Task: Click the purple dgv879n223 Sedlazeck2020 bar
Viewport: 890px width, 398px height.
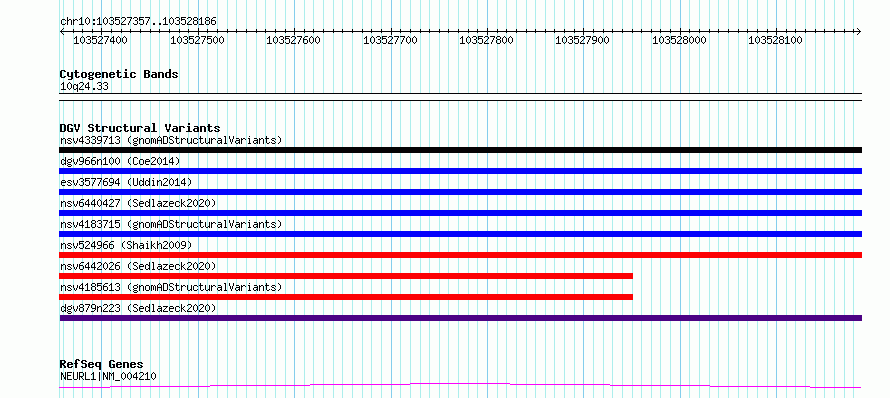Action: point(460,318)
